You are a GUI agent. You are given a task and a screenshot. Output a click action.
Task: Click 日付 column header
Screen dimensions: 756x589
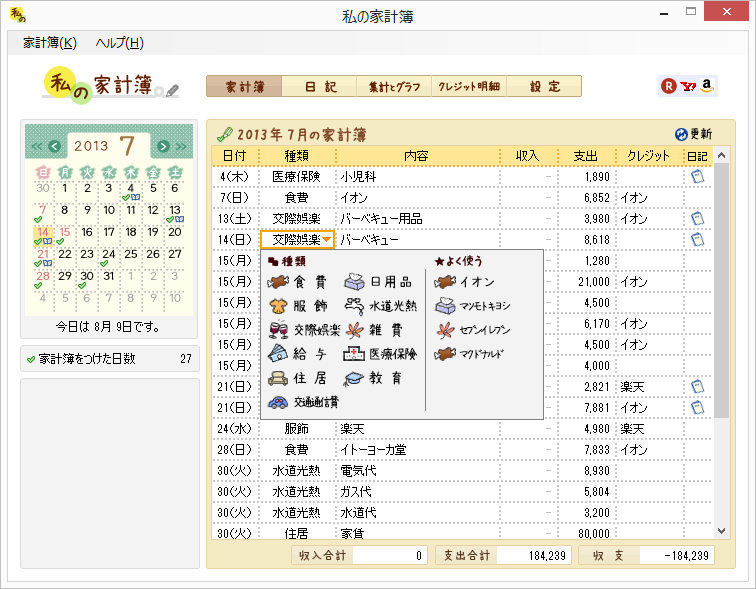click(x=235, y=156)
